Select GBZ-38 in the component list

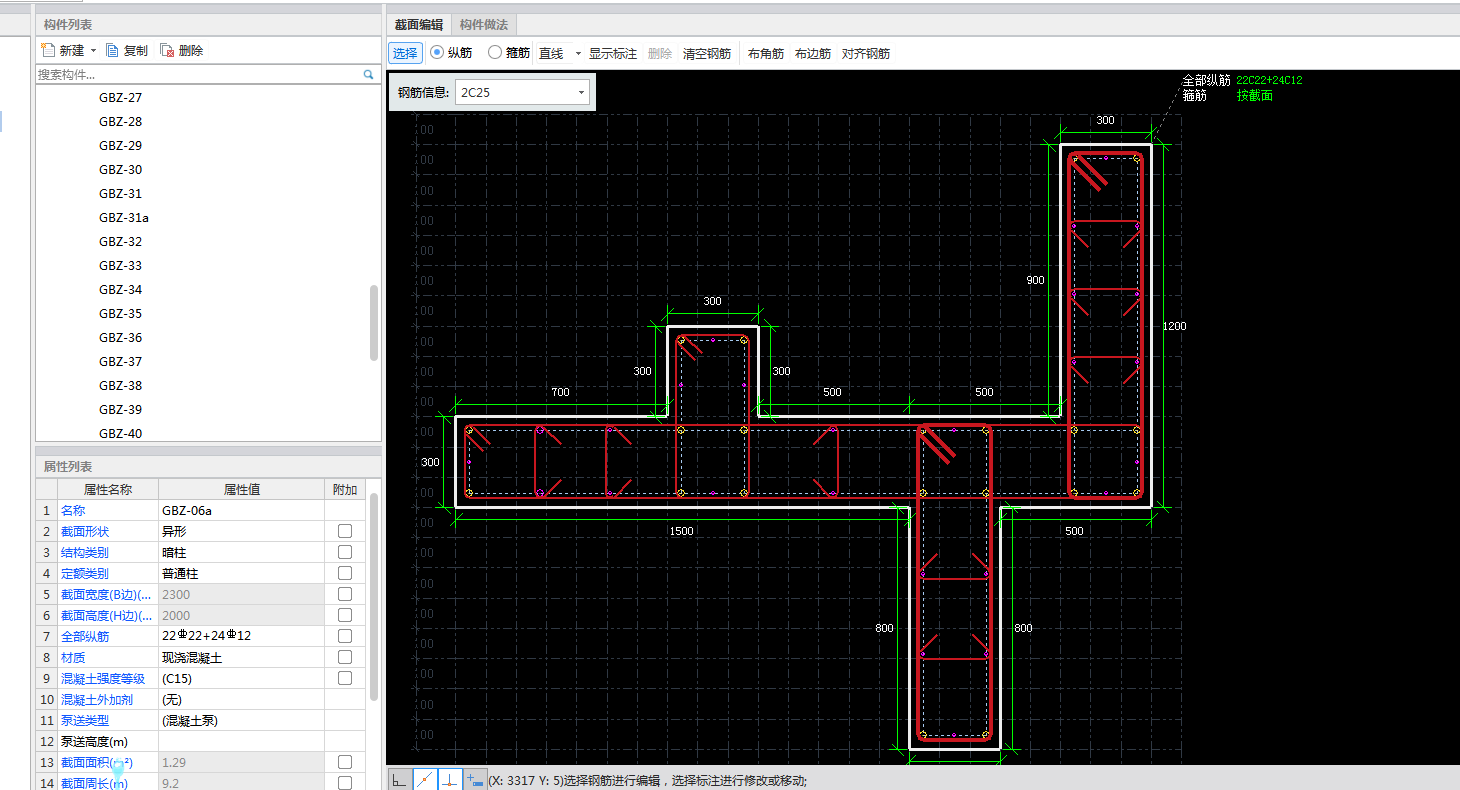(121, 386)
